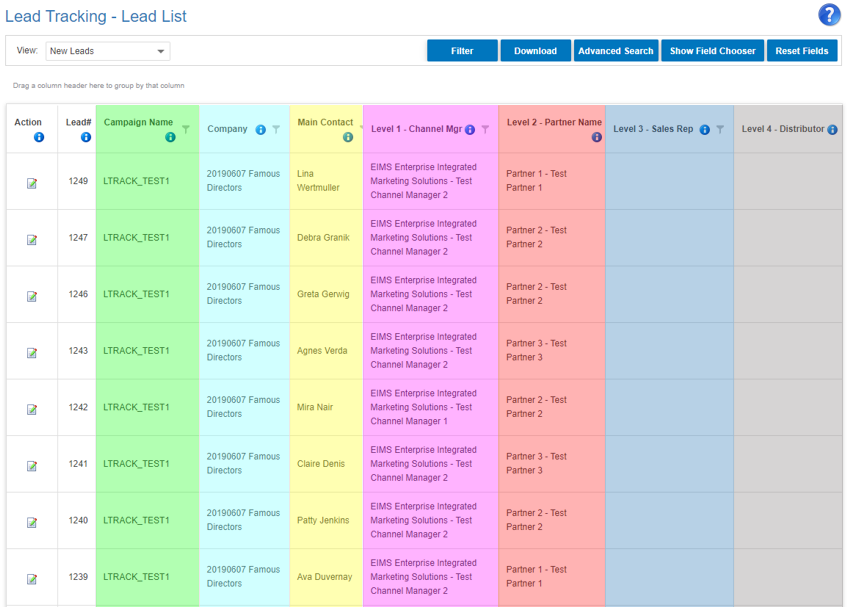The image size is (852, 607).
Task: Sort by Level 3 - Sales Rep header label
Action: click(653, 129)
